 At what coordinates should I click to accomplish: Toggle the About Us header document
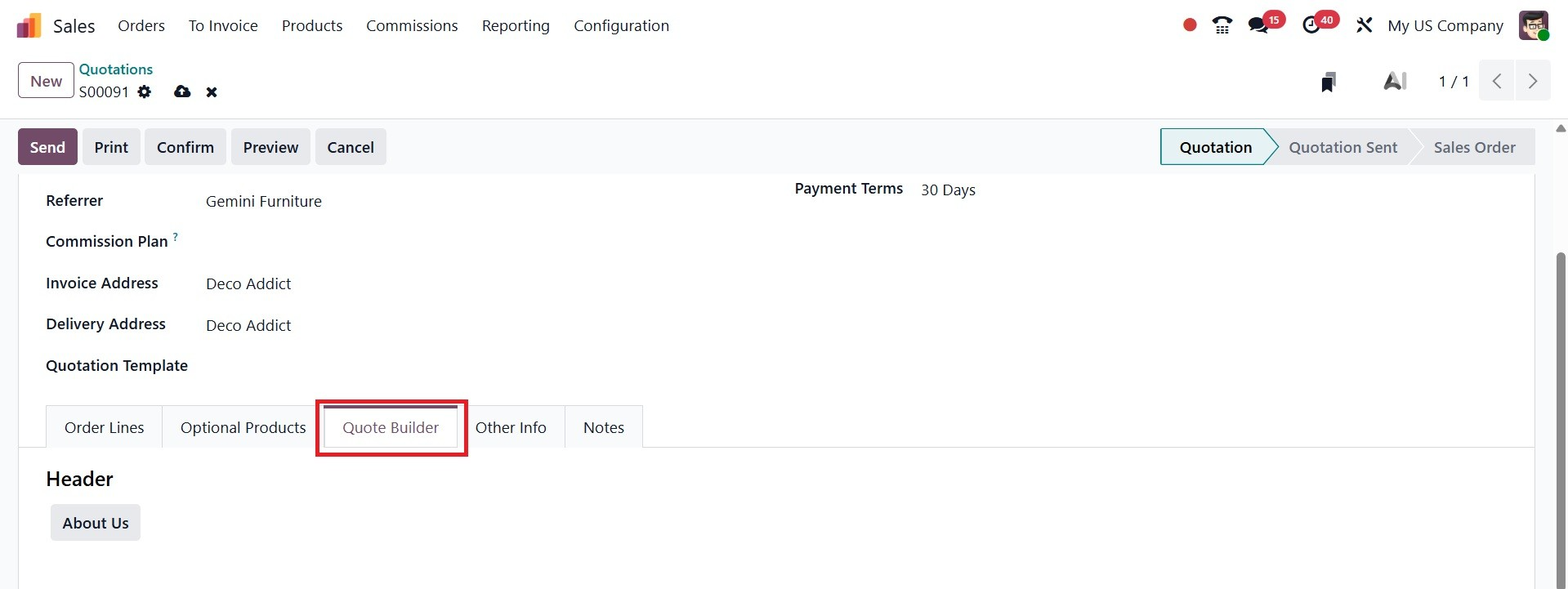tap(96, 523)
